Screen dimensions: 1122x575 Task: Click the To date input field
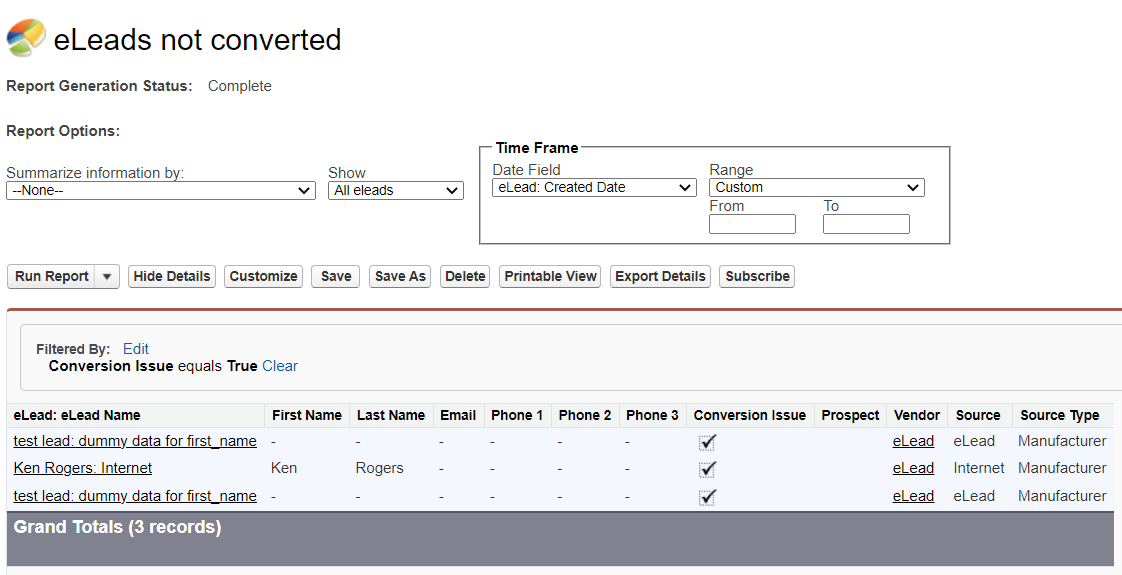[x=866, y=224]
